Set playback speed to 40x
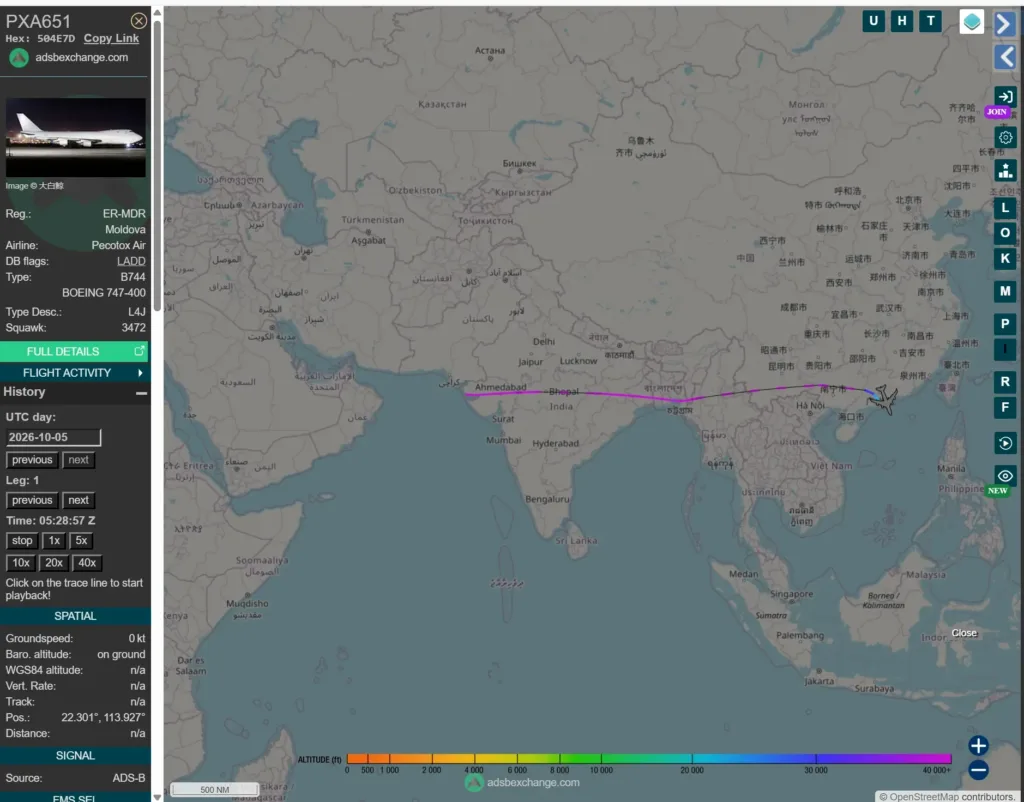This screenshot has height=802, width=1024. click(x=88, y=563)
